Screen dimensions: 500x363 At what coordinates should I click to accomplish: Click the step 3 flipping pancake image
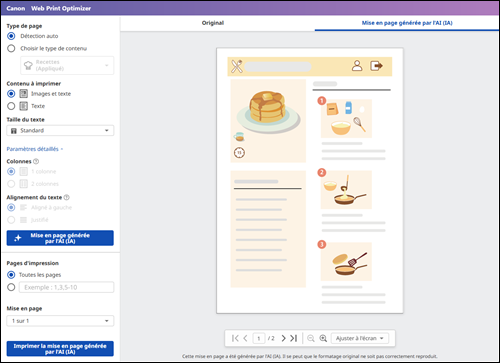point(346,262)
